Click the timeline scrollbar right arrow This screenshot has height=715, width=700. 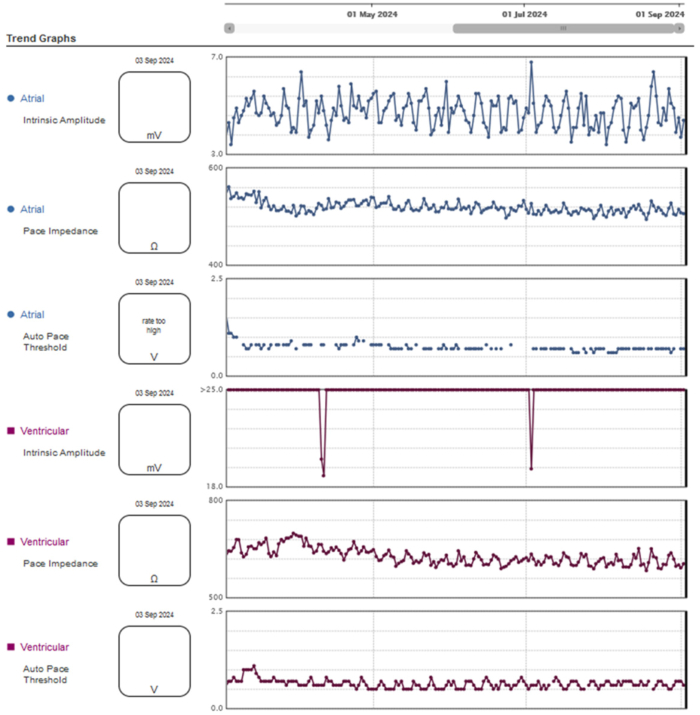coord(679,29)
